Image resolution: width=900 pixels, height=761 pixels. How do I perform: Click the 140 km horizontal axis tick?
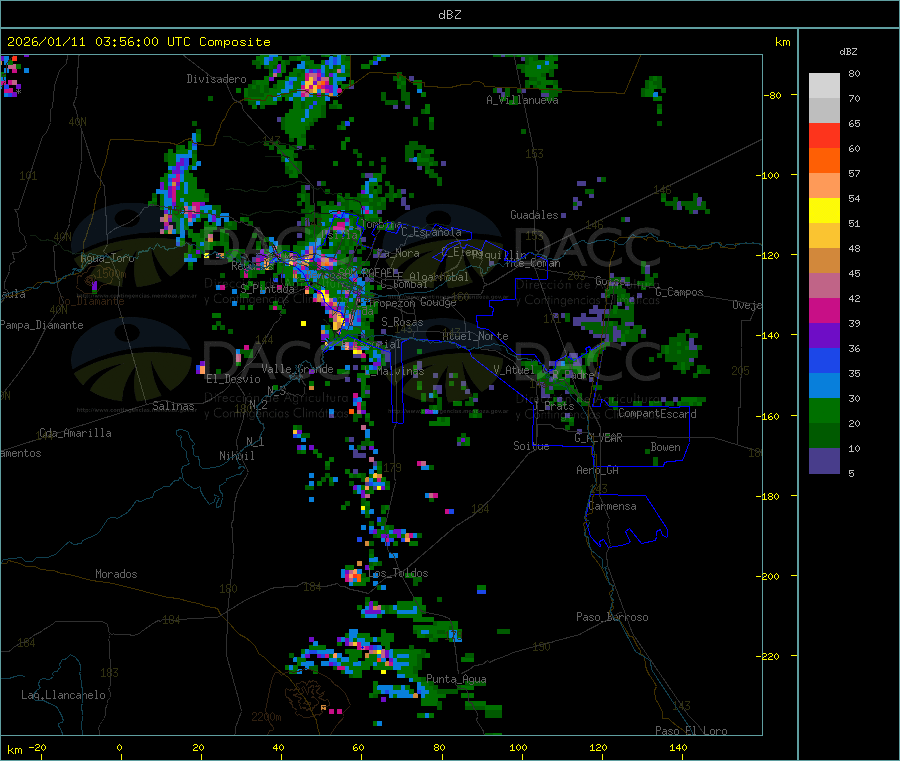[x=678, y=747]
